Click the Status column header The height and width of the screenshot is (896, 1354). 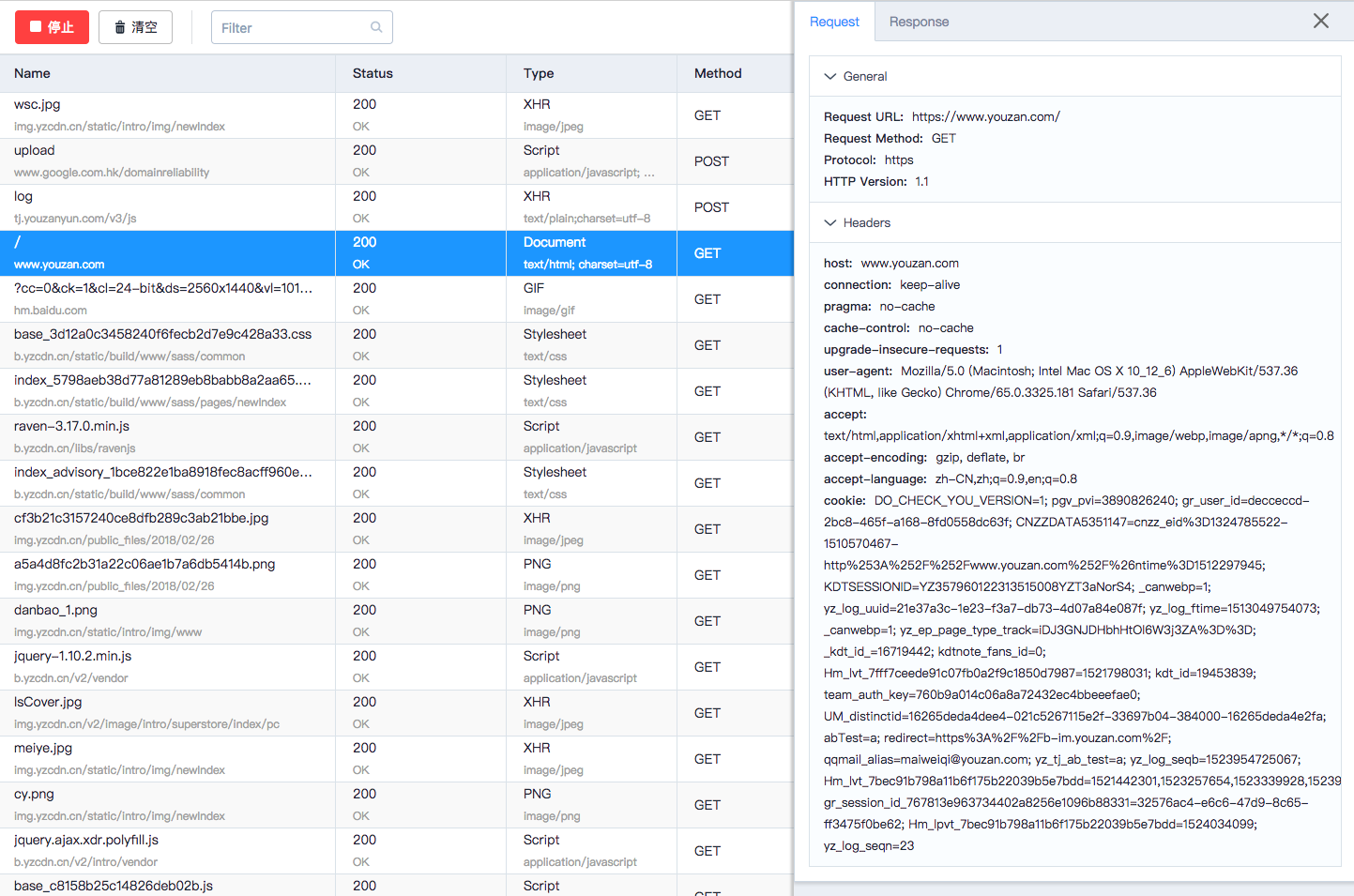373,73
